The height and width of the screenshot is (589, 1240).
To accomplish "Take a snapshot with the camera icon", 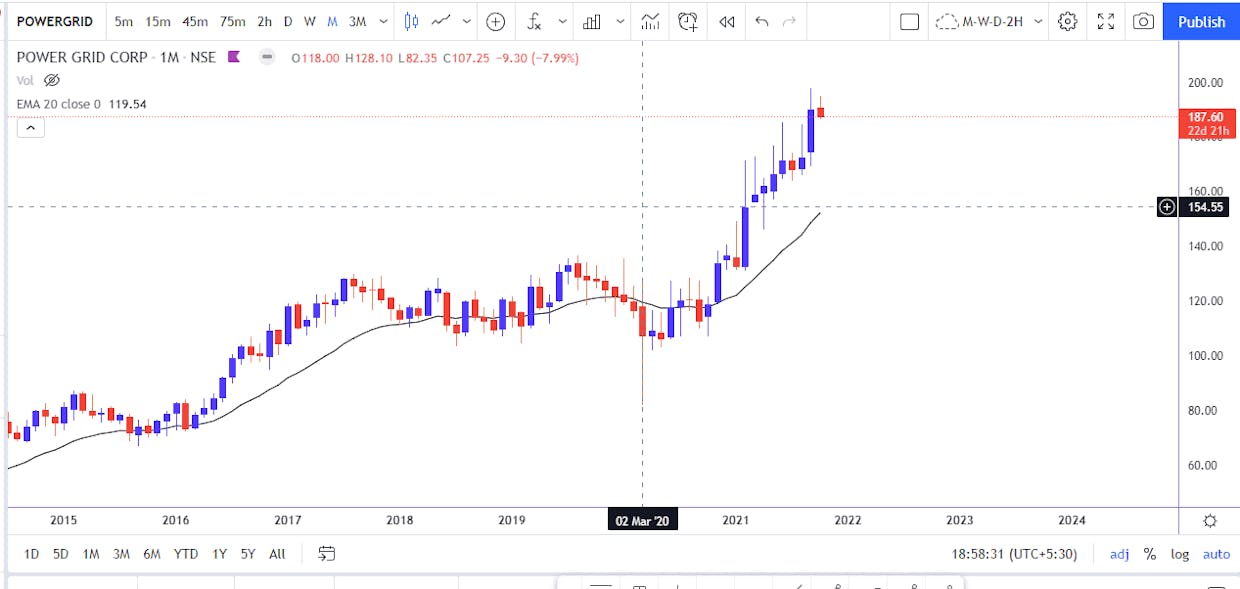I will (1144, 21).
